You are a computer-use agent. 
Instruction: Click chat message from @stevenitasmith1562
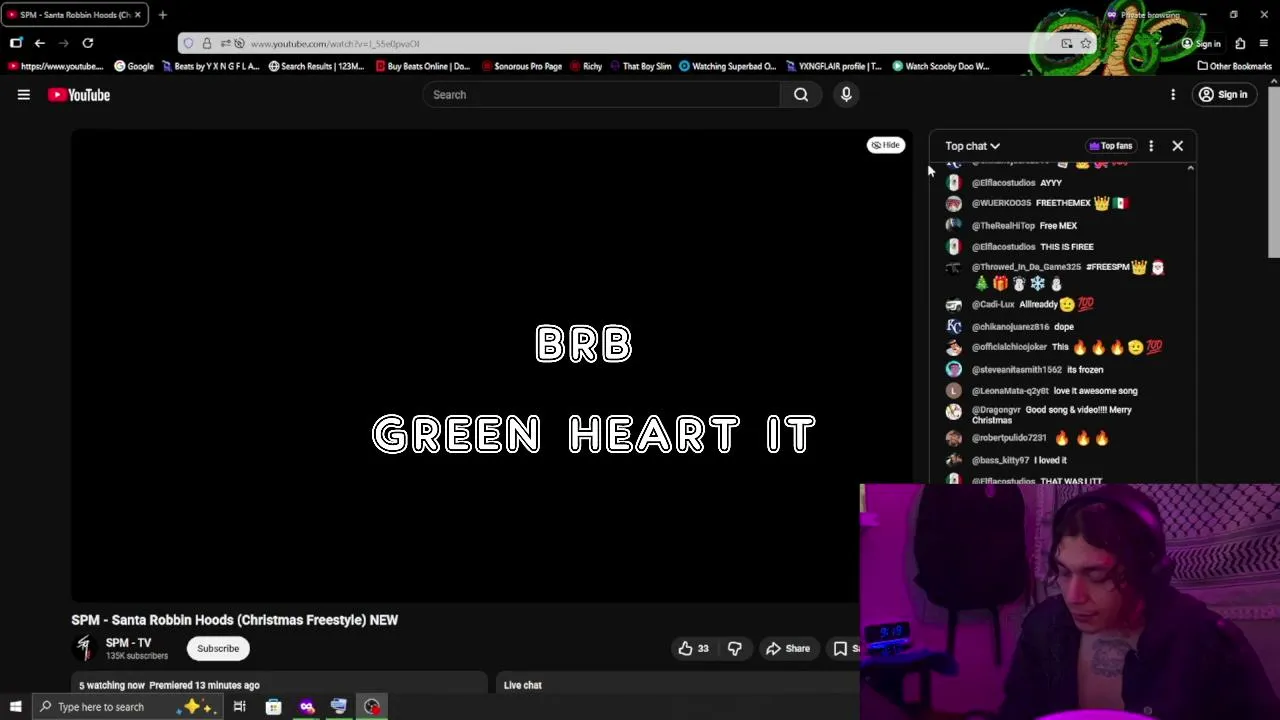click(1060, 370)
